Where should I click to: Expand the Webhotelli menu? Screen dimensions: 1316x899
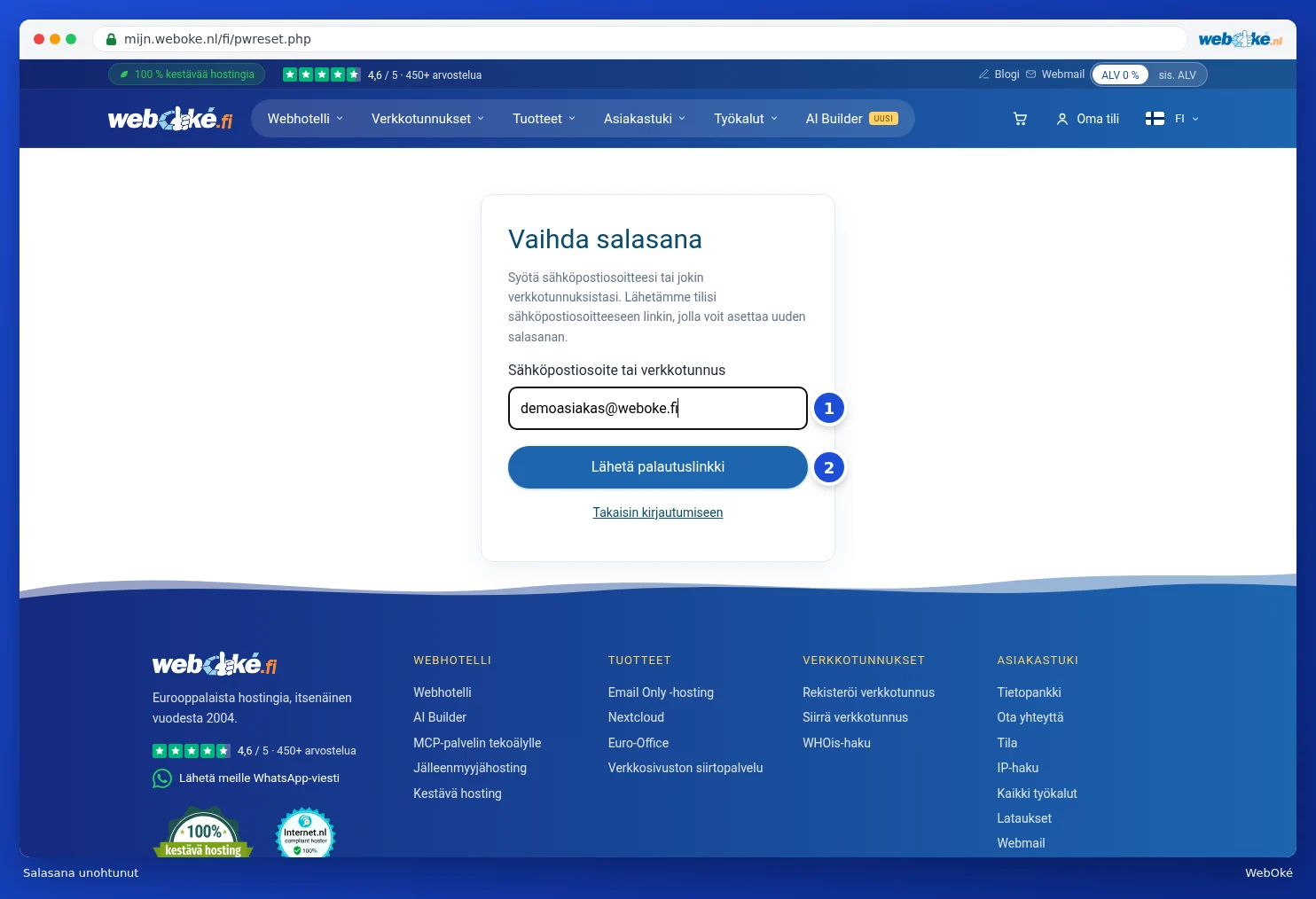(305, 119)
